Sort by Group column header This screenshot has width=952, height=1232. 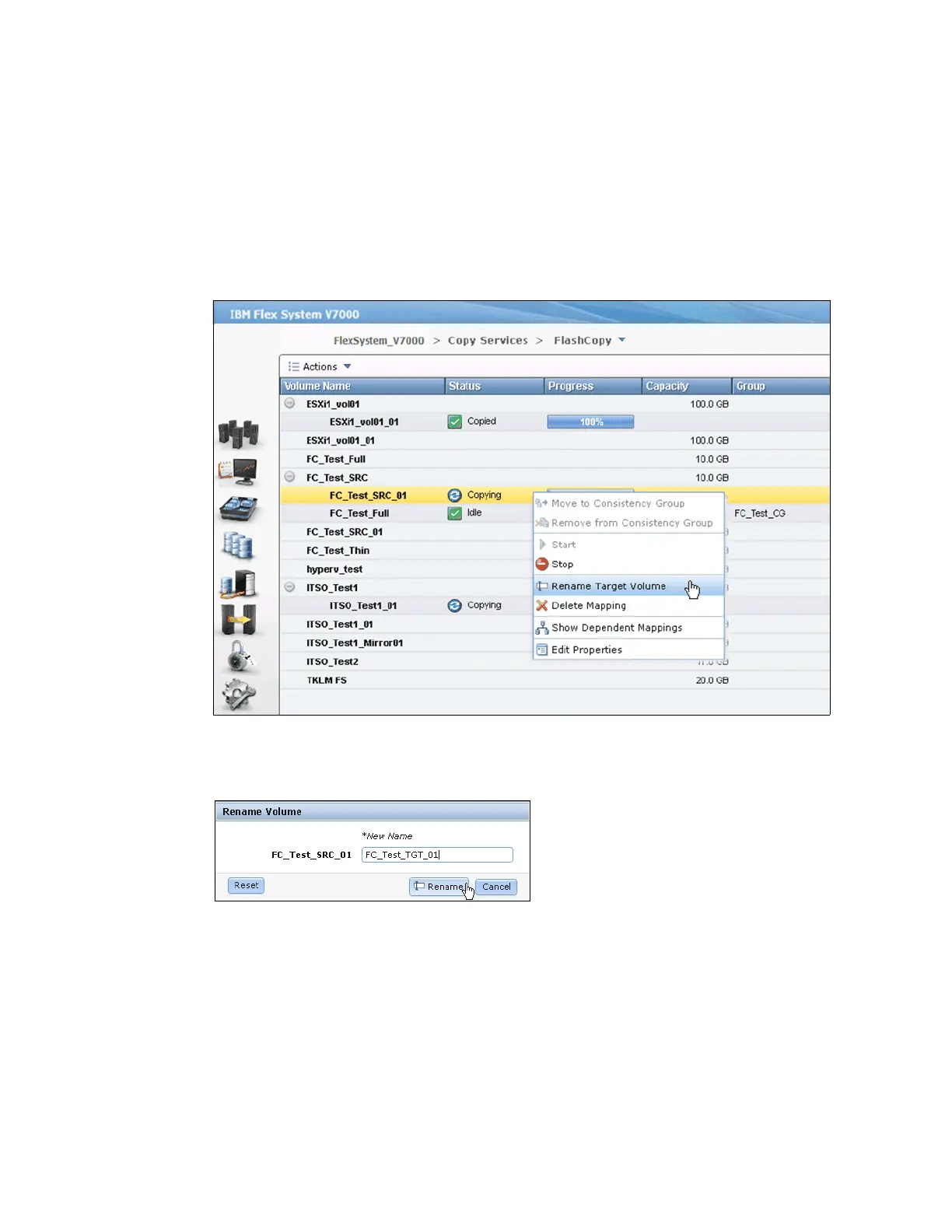tap(781, 387)
